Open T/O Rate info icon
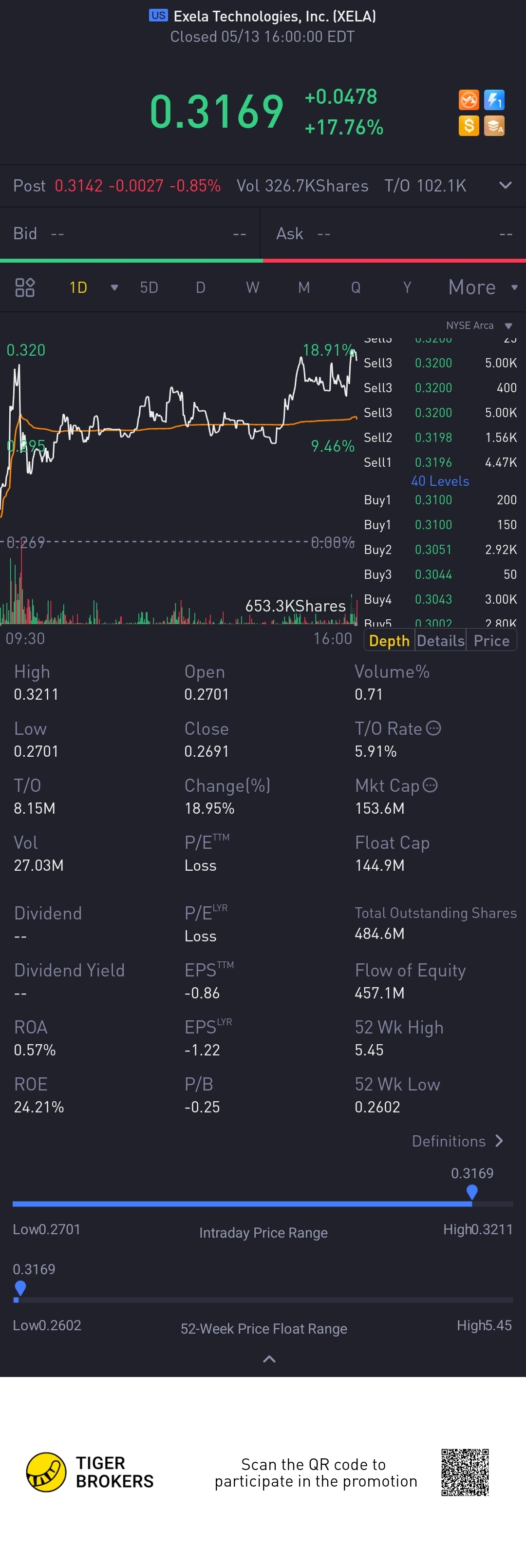526x1568 pixels. tap(433, 728)
